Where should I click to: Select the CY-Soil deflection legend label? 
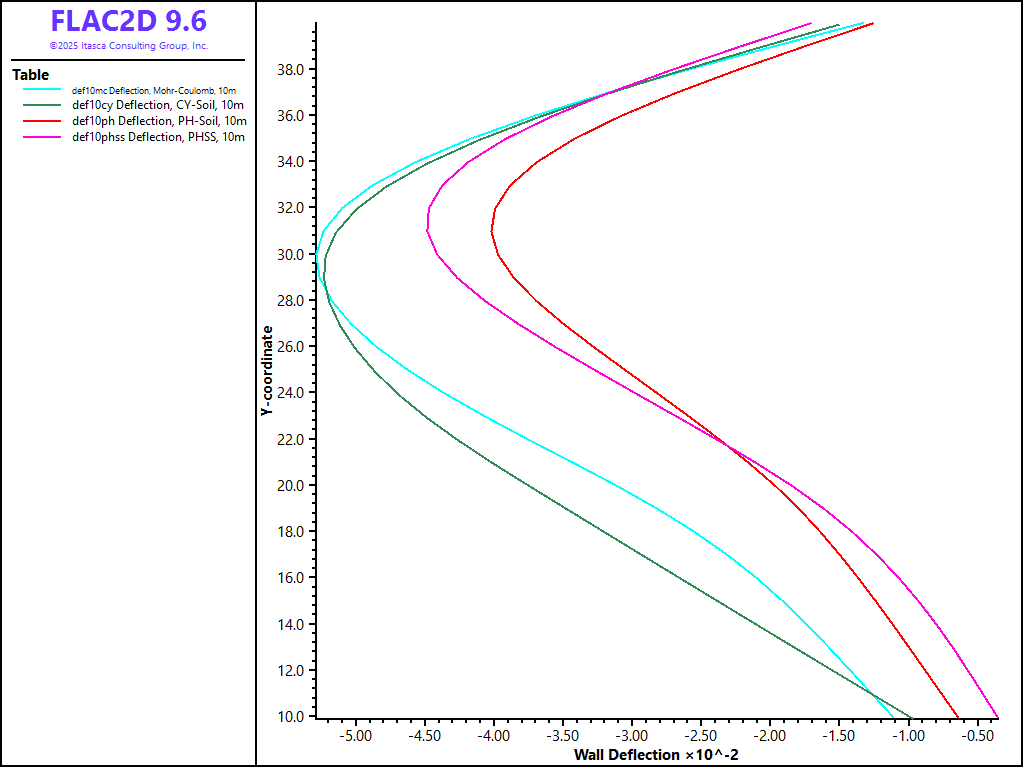(x=158, y=105)
